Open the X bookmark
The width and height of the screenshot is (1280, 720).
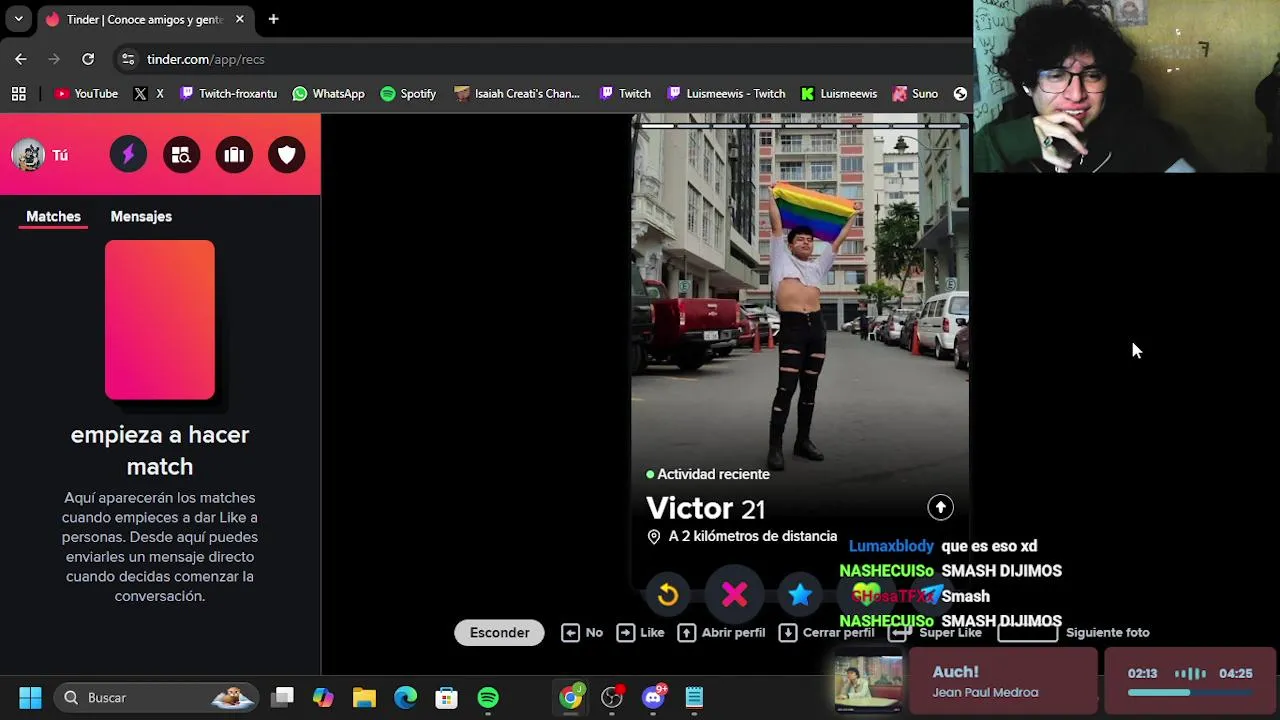click(x=148, y=94)
